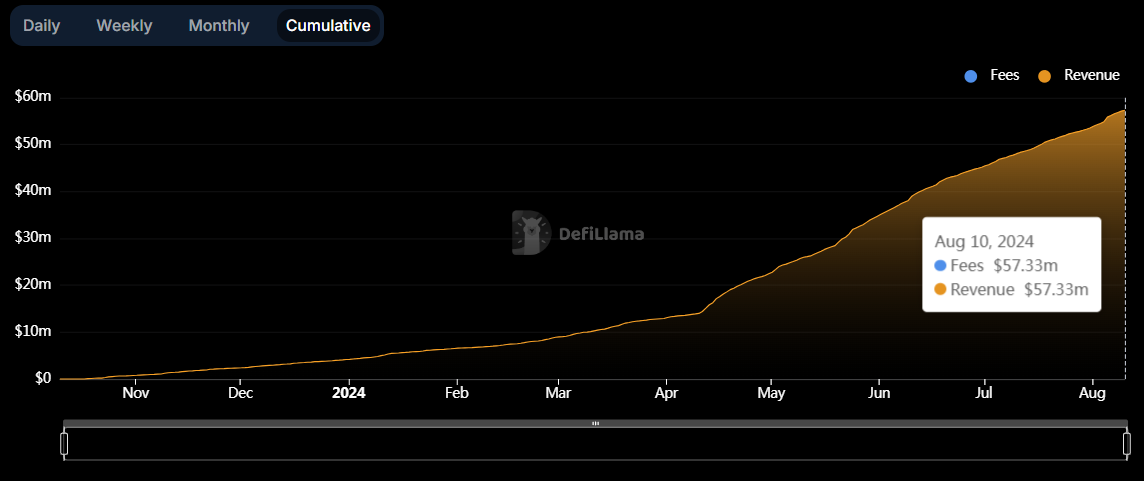Toggle the Revenue series legend label
The width and height of the screenshot is (1144, 481).
coord(1091,76)
